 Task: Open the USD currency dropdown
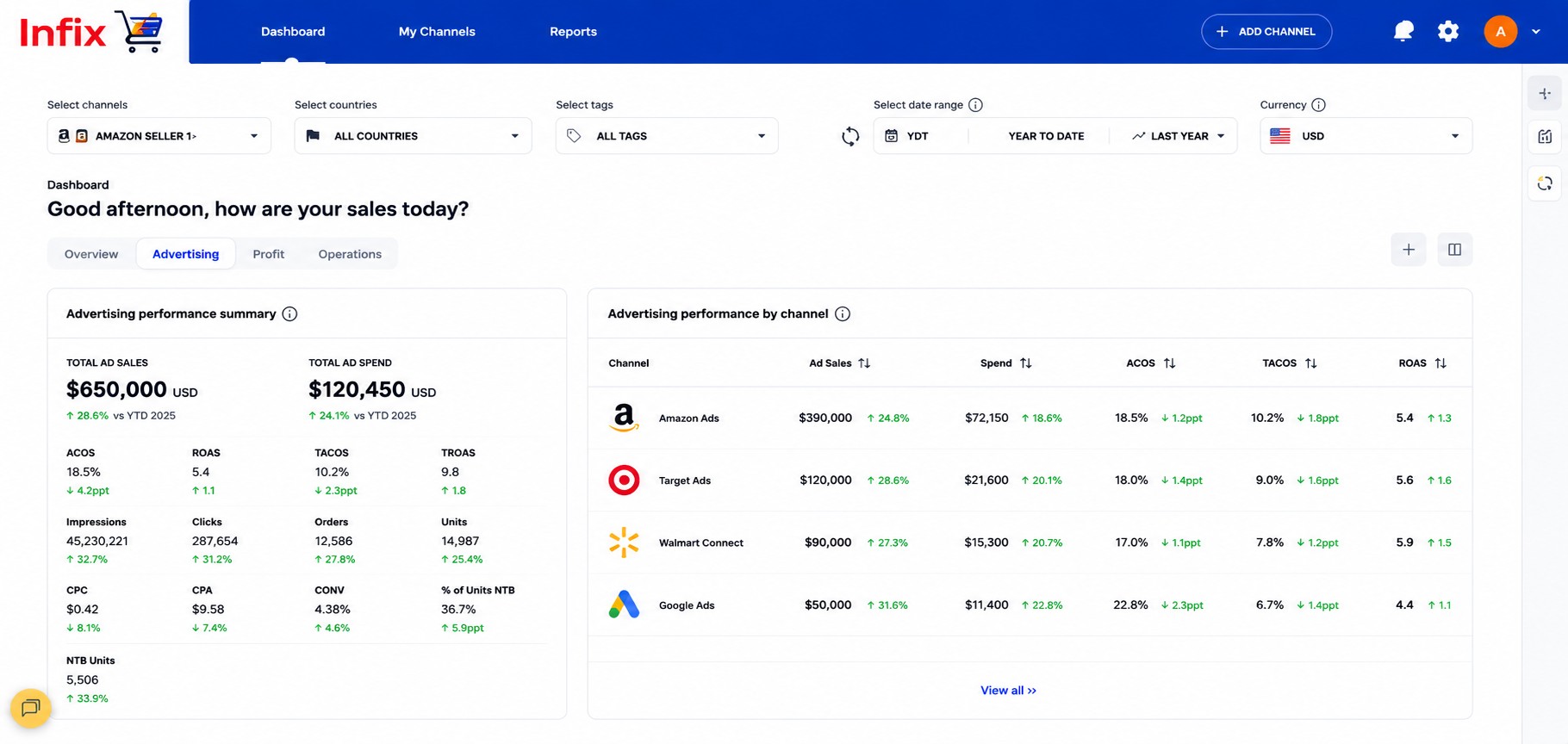coord(1366,136)
